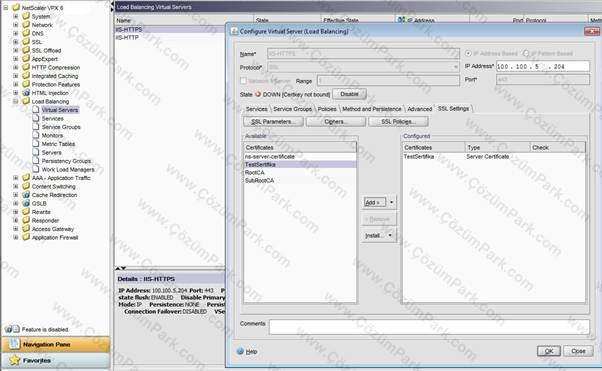The width and height of the screenshot is (602, 371).
Task: Toggle the Network Vserver checkbox
Action: pos(243,81)
